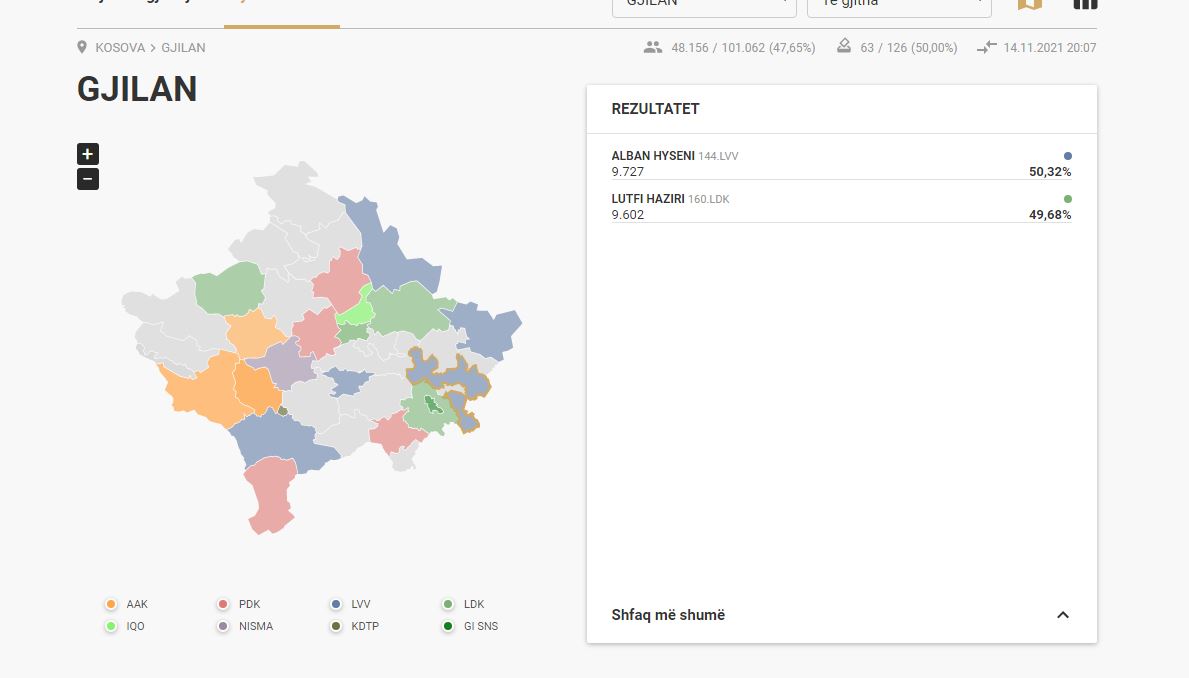Click the blue dot beside Alban Hyseni
The width and height of the screenshot is (1189, 678).
1068,156
